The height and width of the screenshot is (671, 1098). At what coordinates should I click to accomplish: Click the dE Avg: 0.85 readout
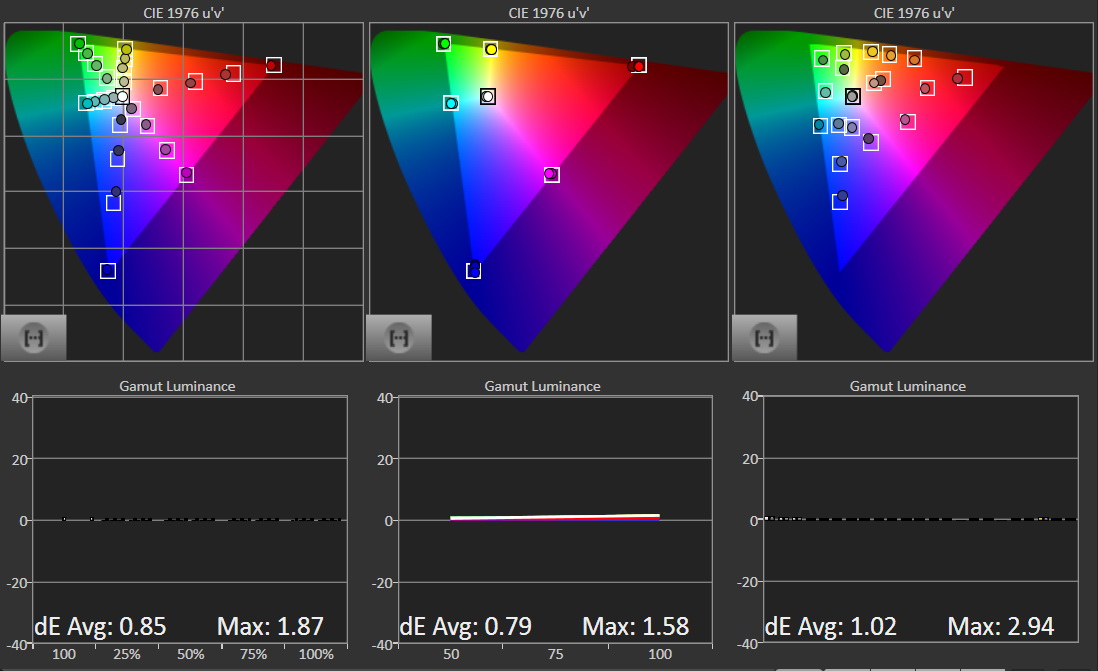(100, 627)
